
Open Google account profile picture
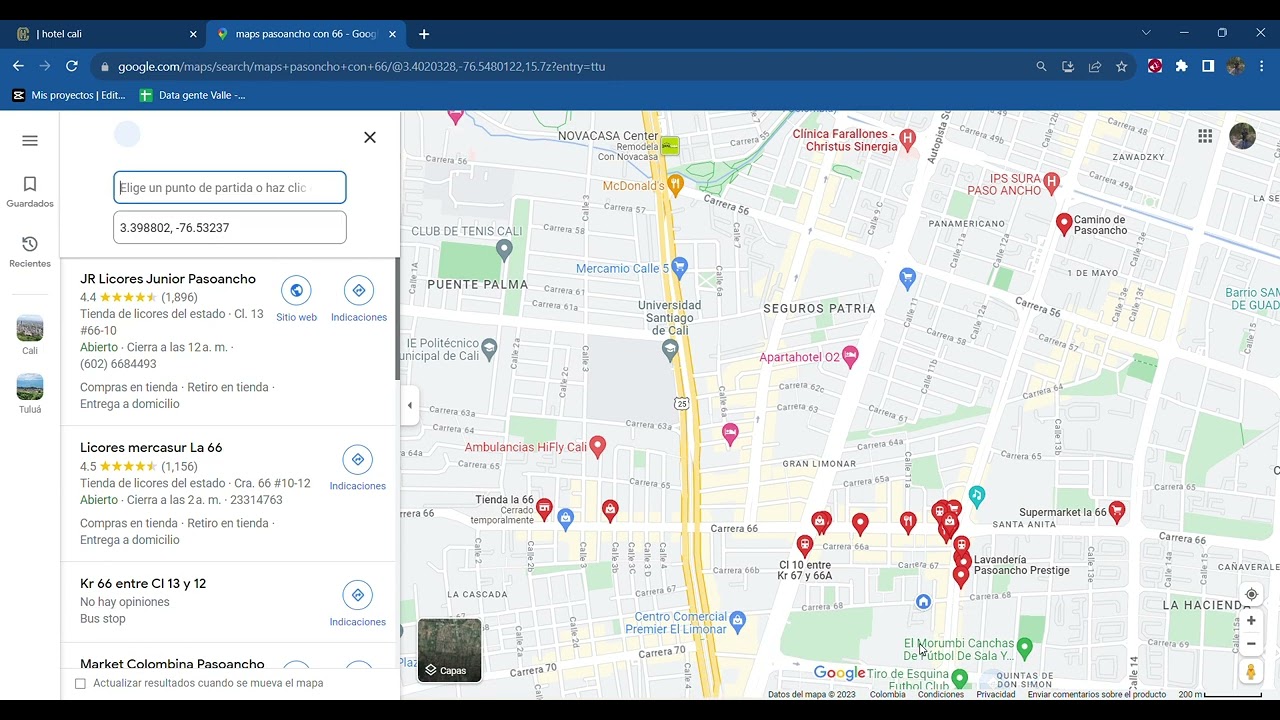[x=1242, y=136]
